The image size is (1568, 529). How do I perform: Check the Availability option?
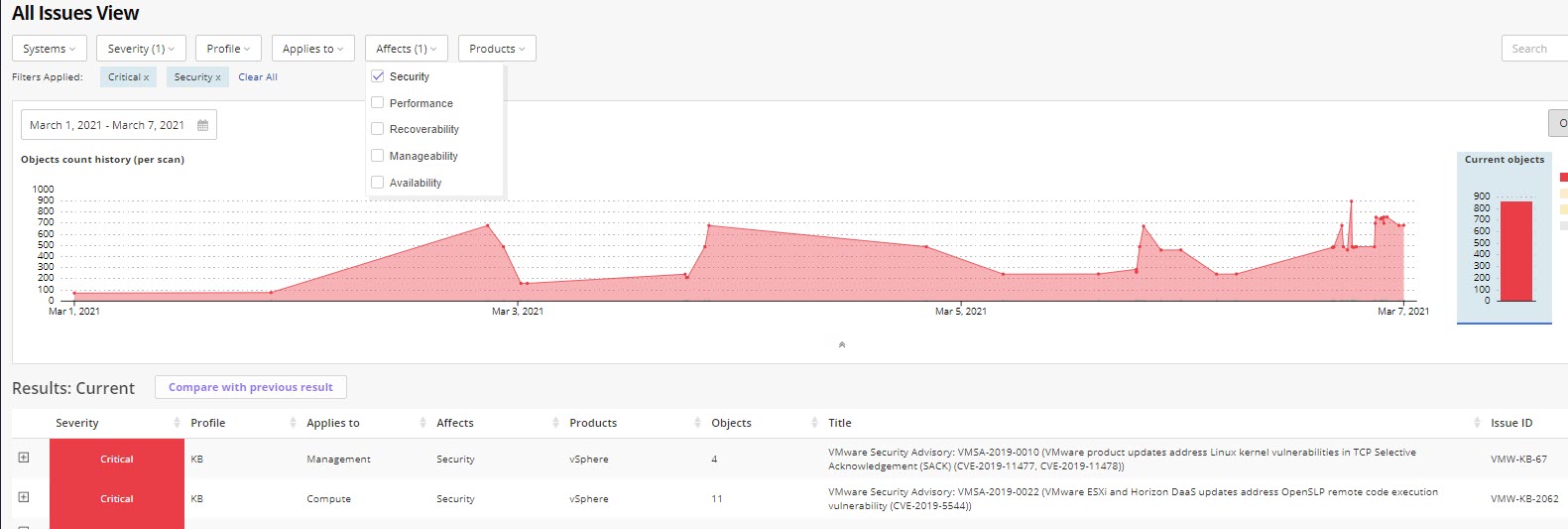click(x=378, y=183)
